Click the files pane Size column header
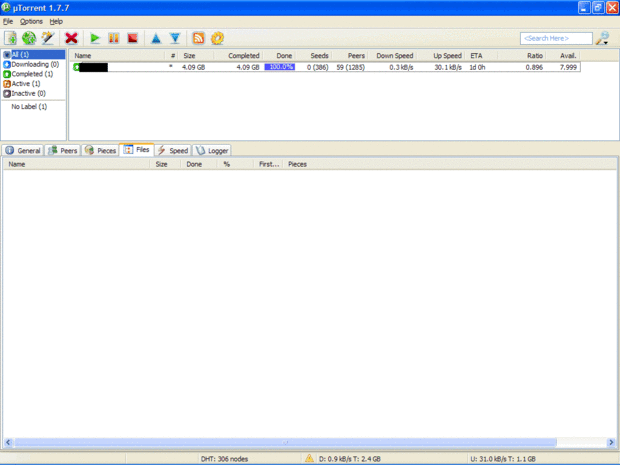 [x=165, y=164]
